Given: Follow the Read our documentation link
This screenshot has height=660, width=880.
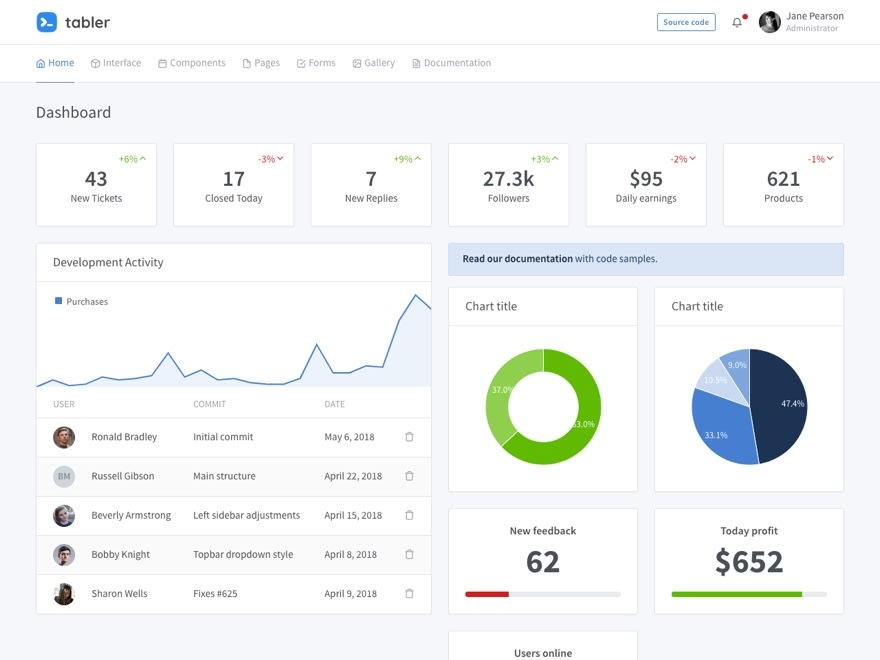Looking at the screenshot, I should click(x=517, y=259).
